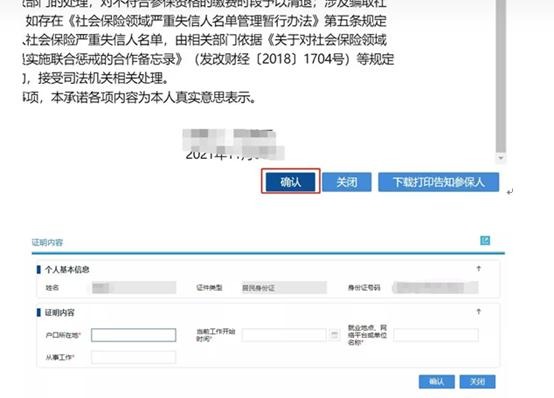Screen dimensions: 554x398
Task: Collapse the 个人基本信息 section arrow
Action: 479,269
